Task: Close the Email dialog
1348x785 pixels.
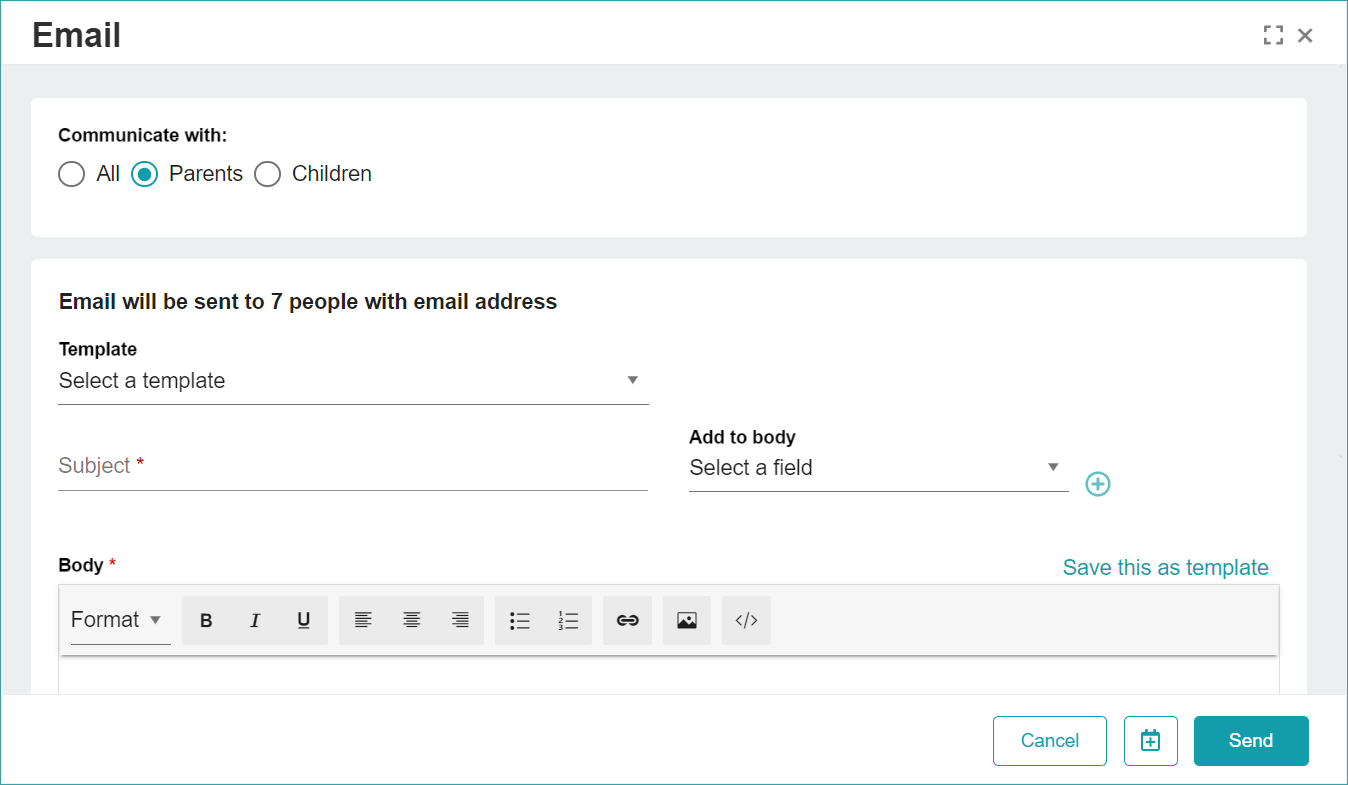Action: (x=1305, y=36)
